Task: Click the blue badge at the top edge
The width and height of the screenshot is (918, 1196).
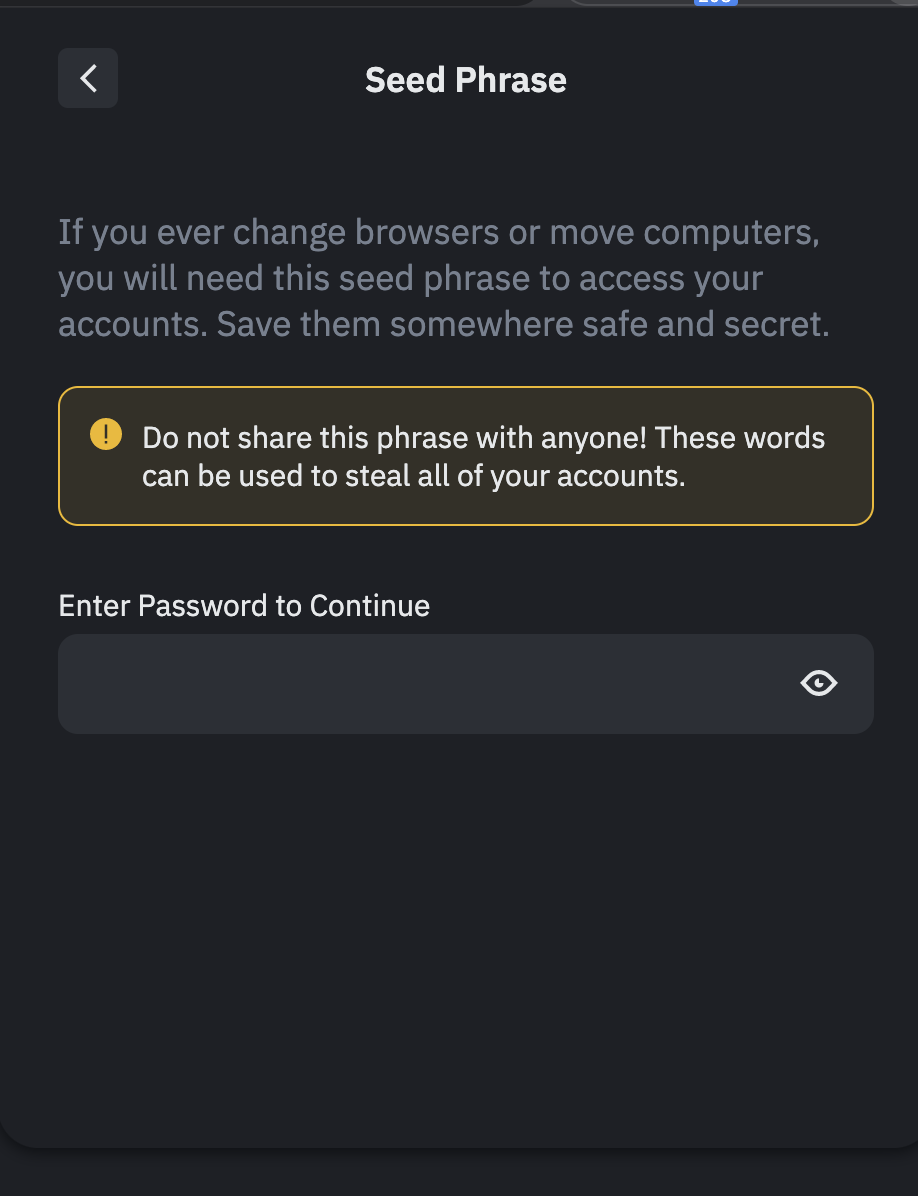Action: [716, 2]
